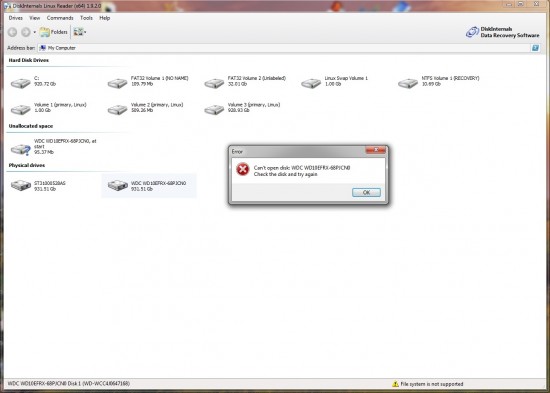Click status bar text WDC WD10EFRX Disk 1
This screenshot has width=550, height=393.
(x=69, y=384)
